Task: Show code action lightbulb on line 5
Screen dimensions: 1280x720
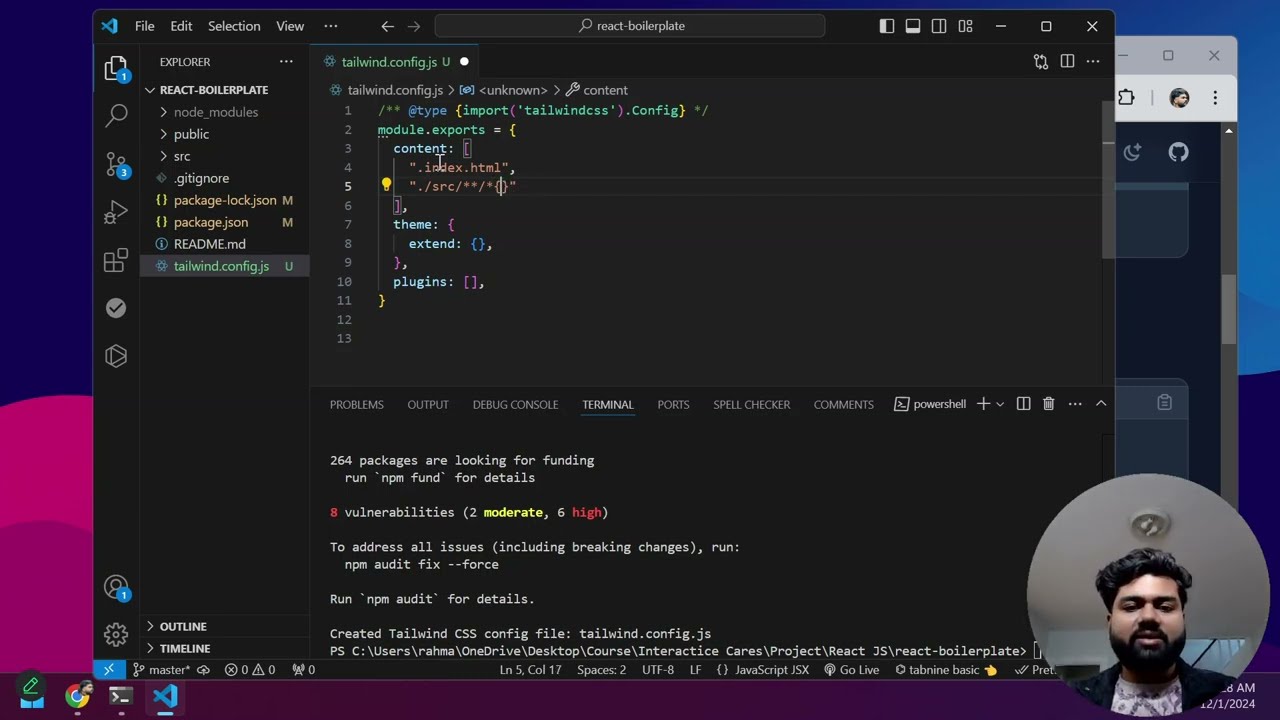Action: coord(386,185)
